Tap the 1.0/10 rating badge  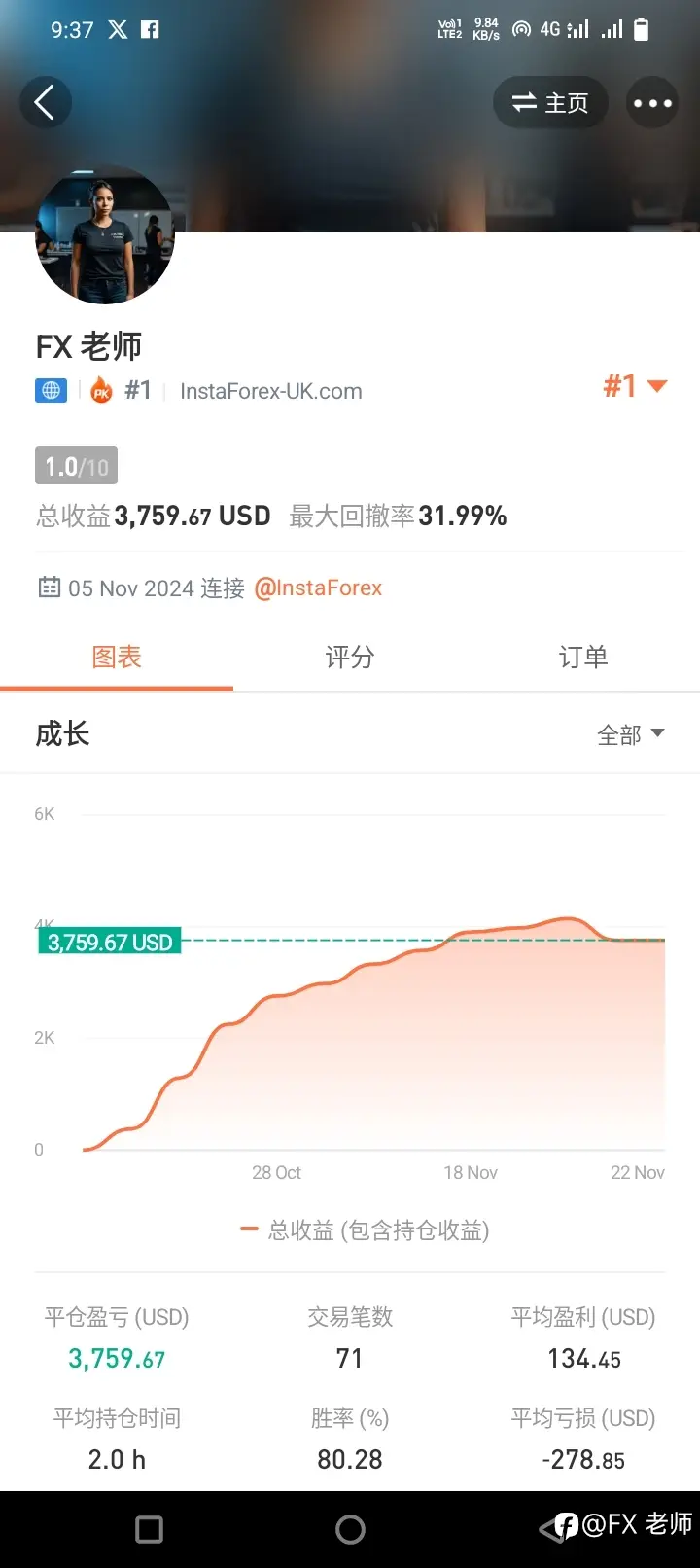click(76, 467)
